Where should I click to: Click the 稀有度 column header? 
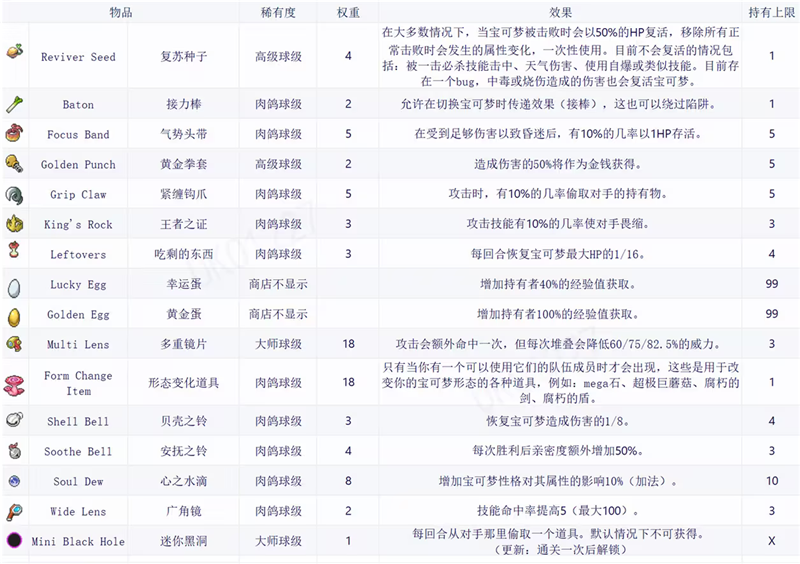point(278,12)
